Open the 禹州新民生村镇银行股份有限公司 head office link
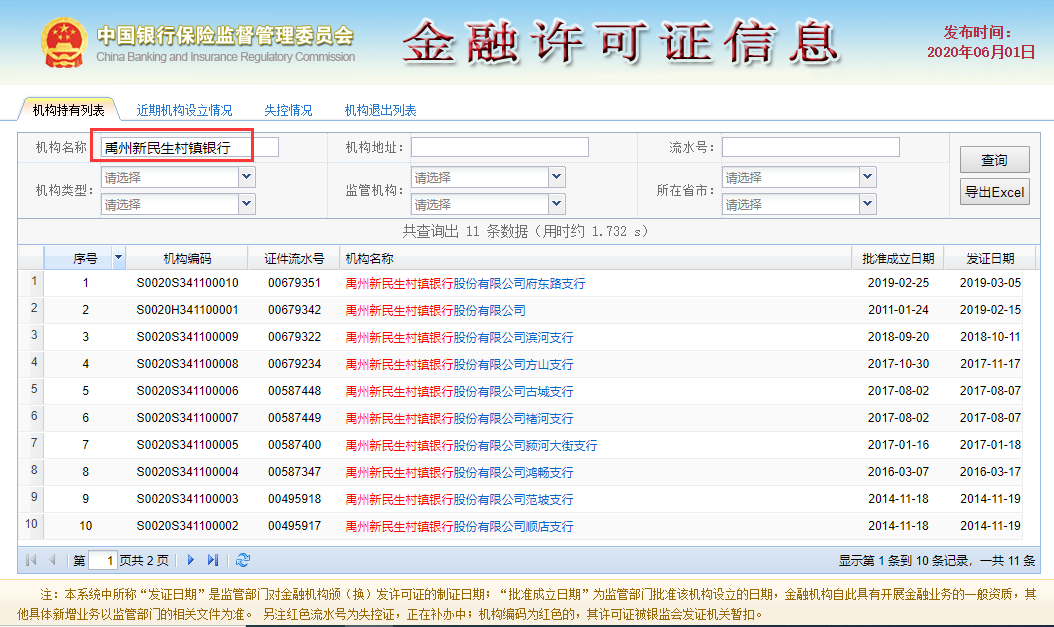 pos(436,310)
